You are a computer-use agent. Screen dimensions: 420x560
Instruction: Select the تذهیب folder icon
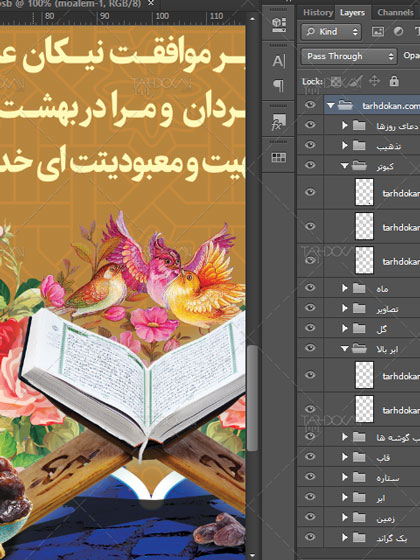tap(359, 145)
